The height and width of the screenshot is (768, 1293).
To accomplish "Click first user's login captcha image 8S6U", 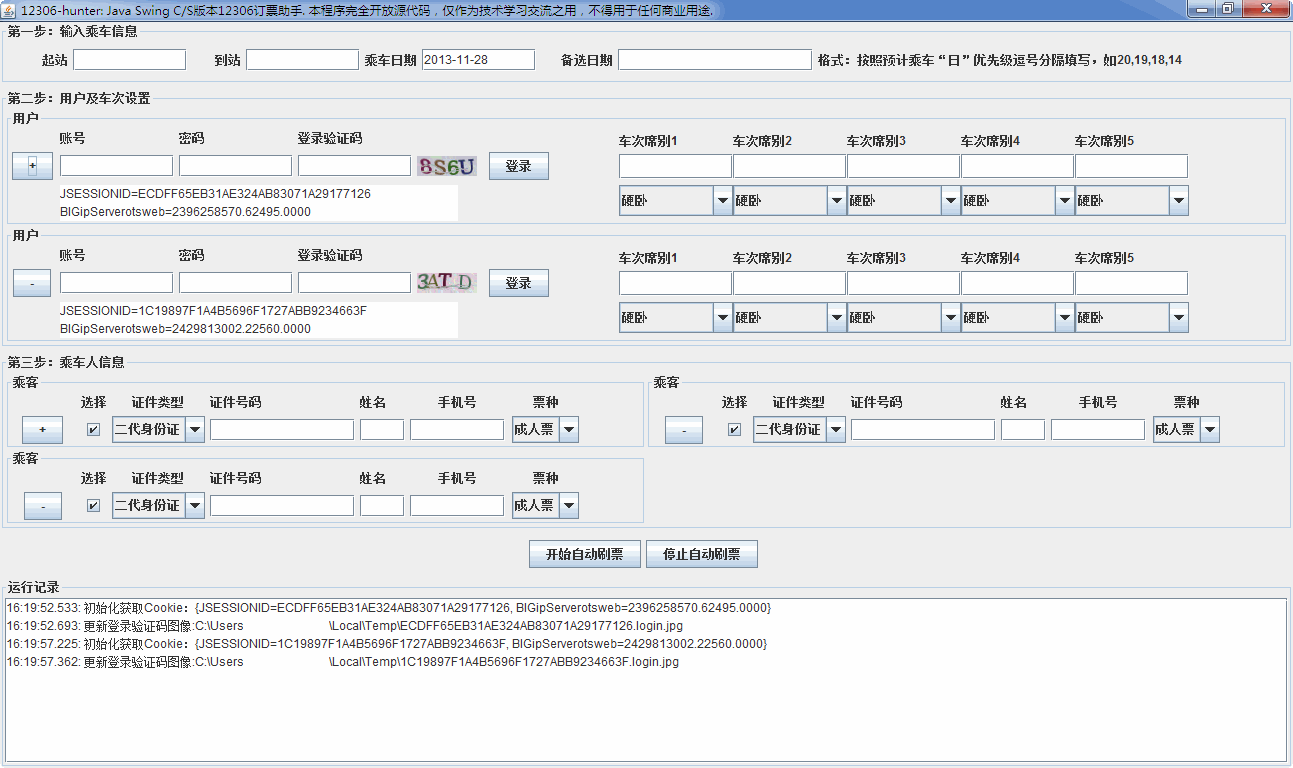I will click(447, 166).
